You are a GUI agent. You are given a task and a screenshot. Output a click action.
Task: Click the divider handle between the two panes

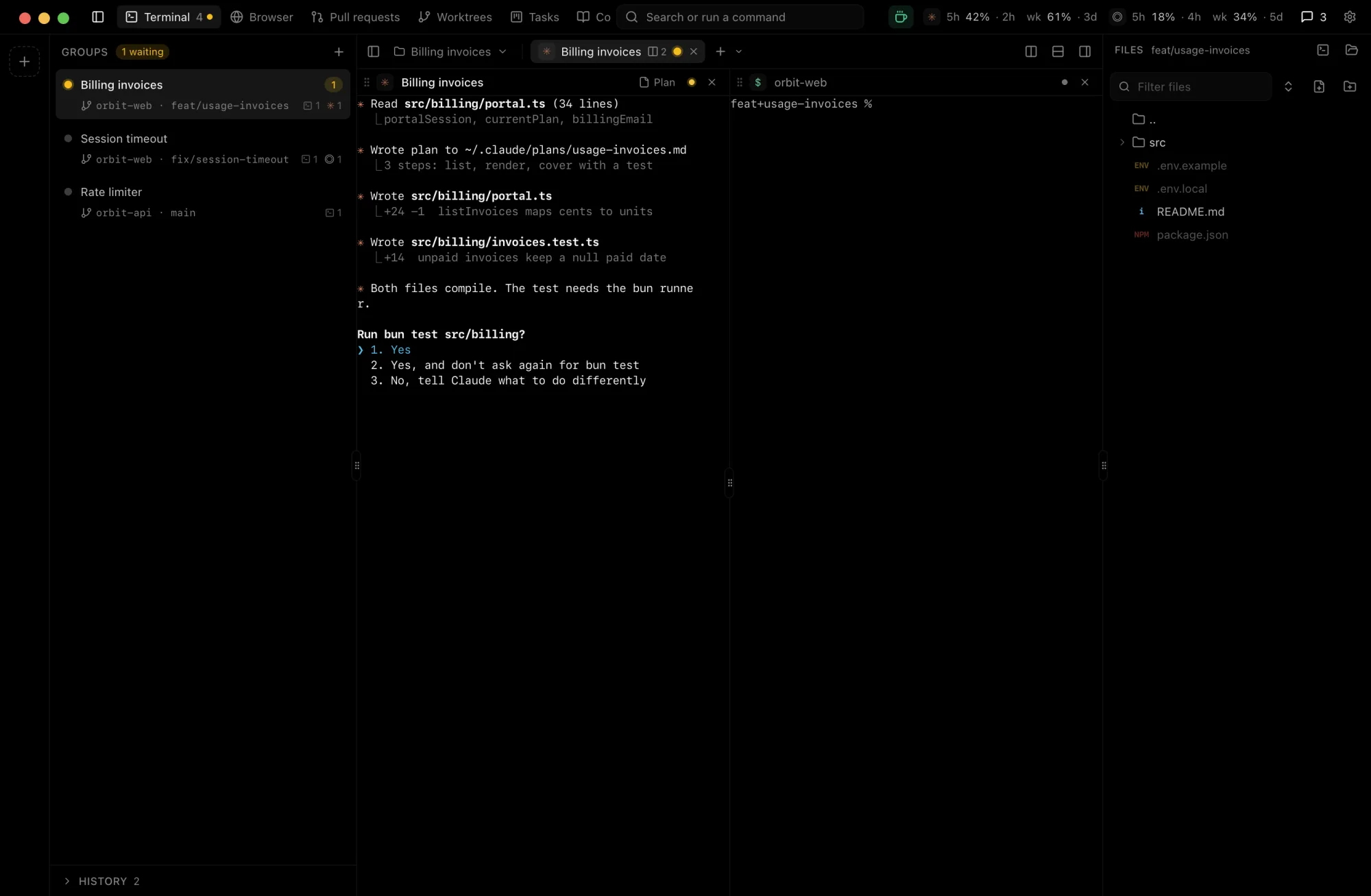pos(729,483)
